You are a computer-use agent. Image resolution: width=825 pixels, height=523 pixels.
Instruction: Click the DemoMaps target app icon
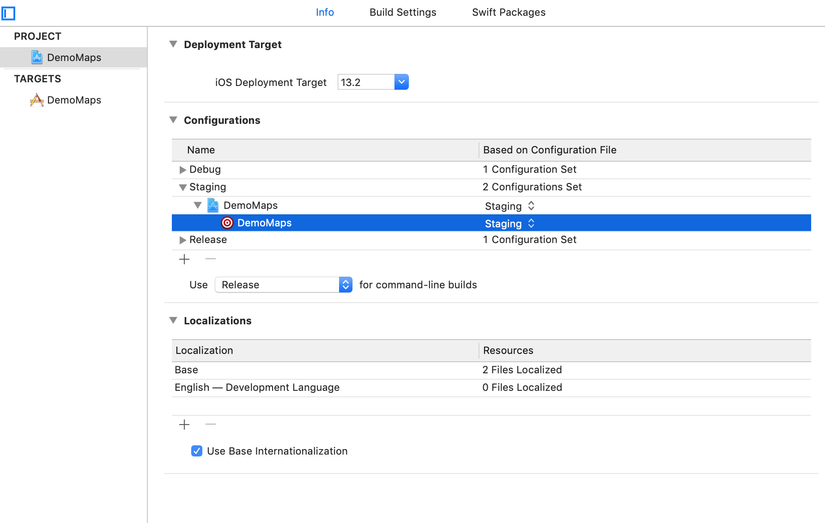(x=37, y=100)
